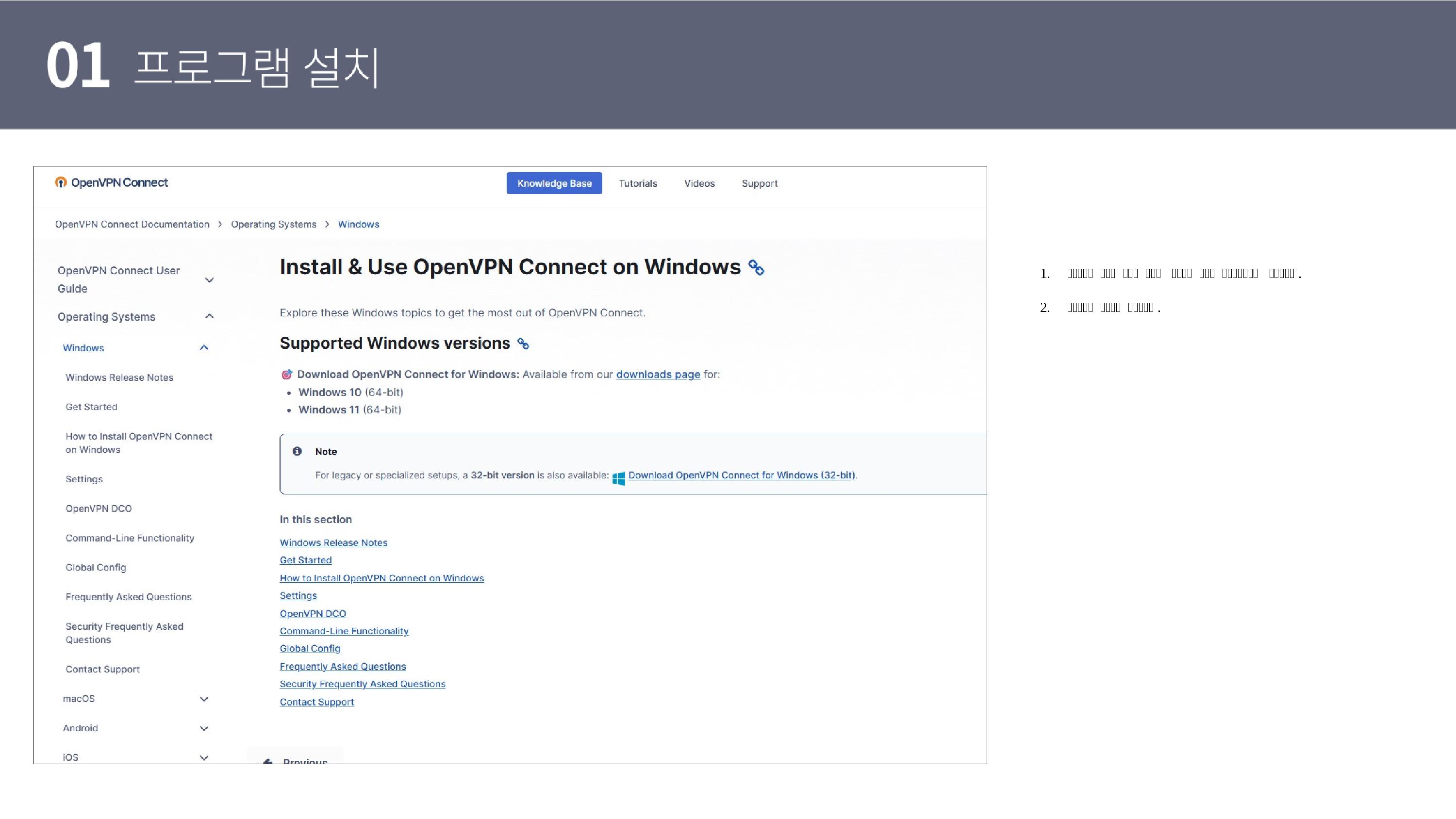Collapse the Operating Systems section

[x=209, y=316]
